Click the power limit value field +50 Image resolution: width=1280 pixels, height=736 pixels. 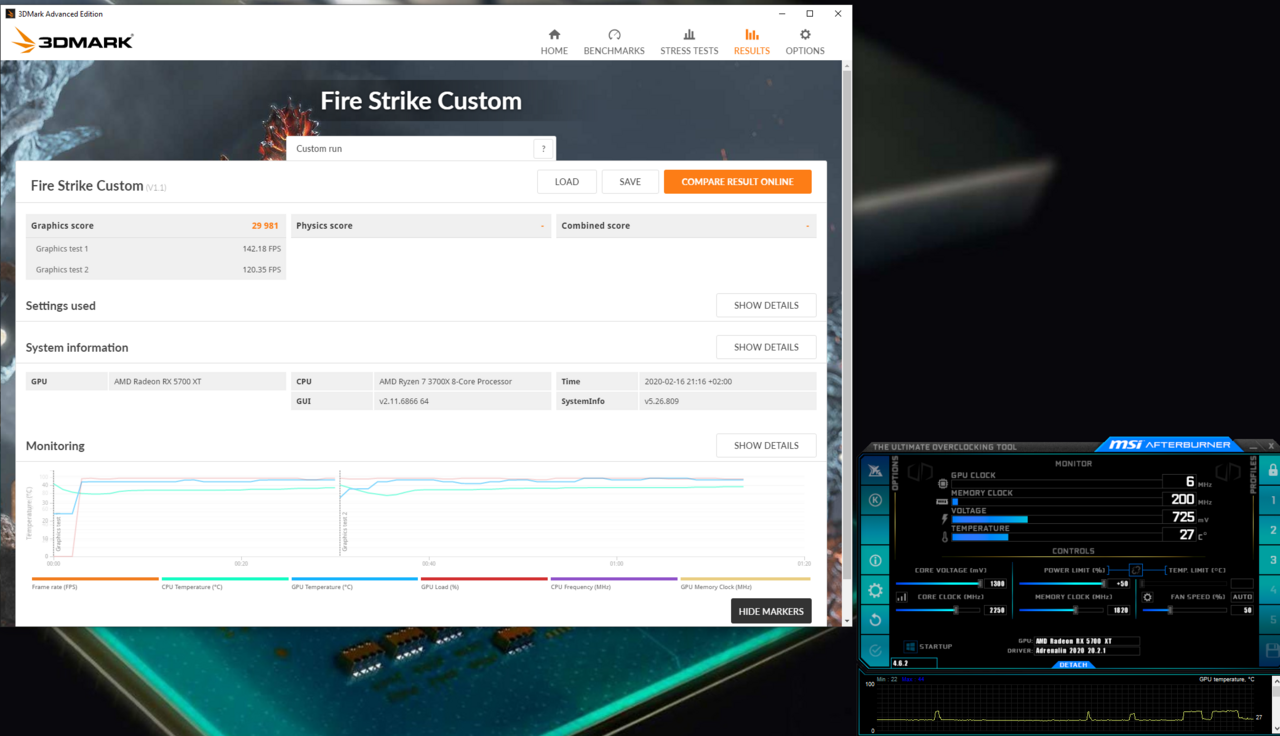point(1120,583)
